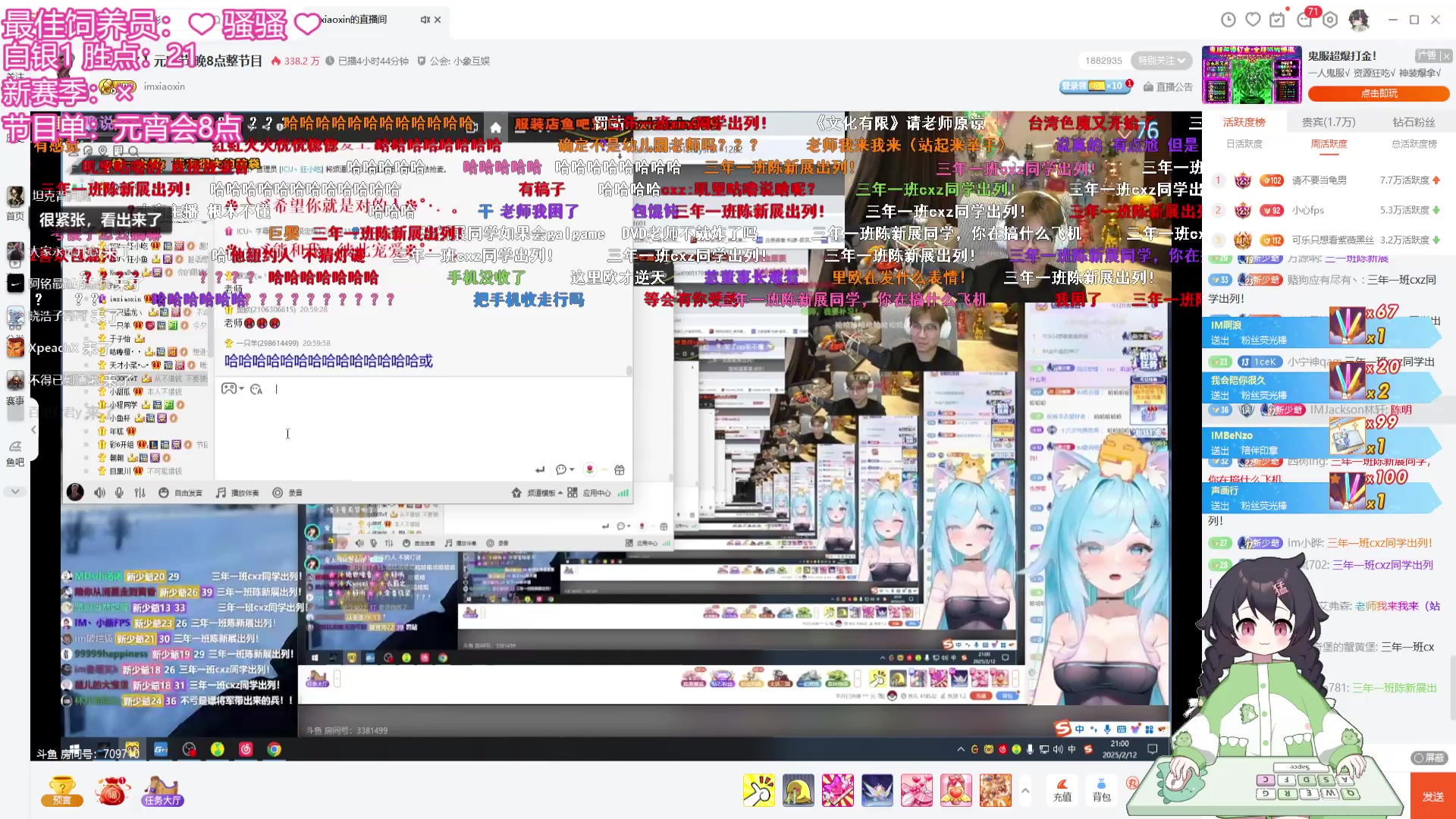Select the 日活跃度 daily ranking tab
This screenshot has height=819, width=1456.
[x=1244, y=144]
